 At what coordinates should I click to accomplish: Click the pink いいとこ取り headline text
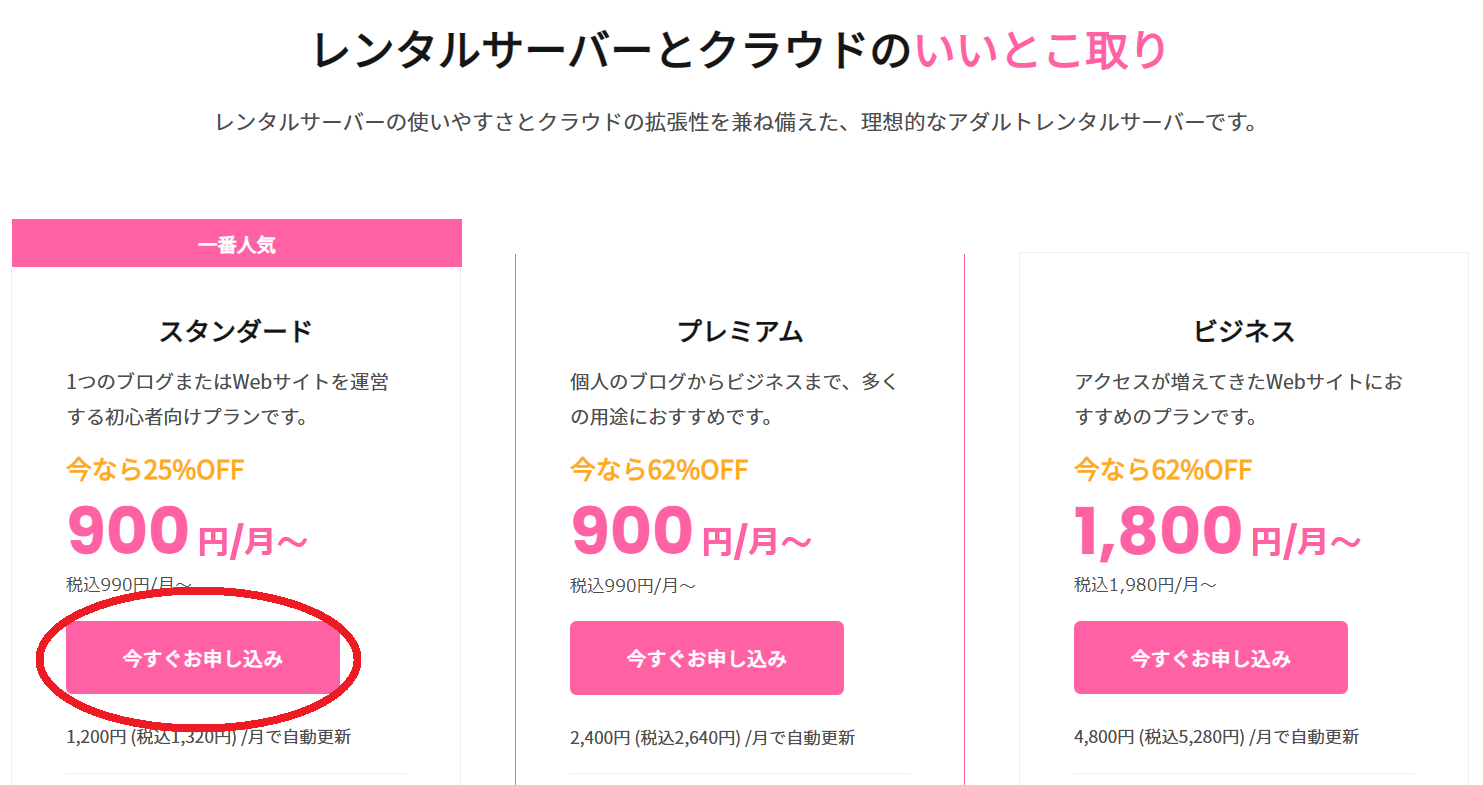[x=1040, y=51]
